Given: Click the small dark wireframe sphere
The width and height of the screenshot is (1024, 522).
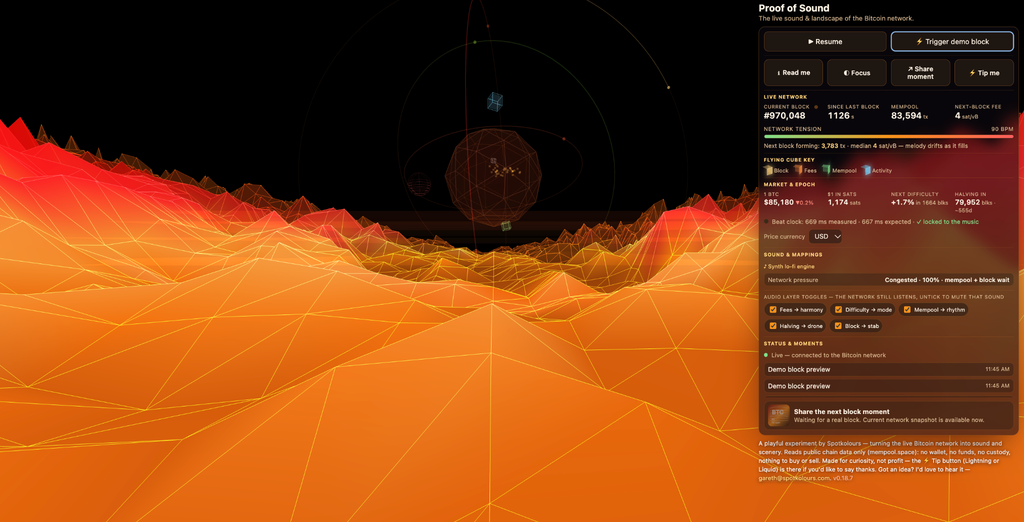Looking at the screenshot, I should (x=419, y=185).
